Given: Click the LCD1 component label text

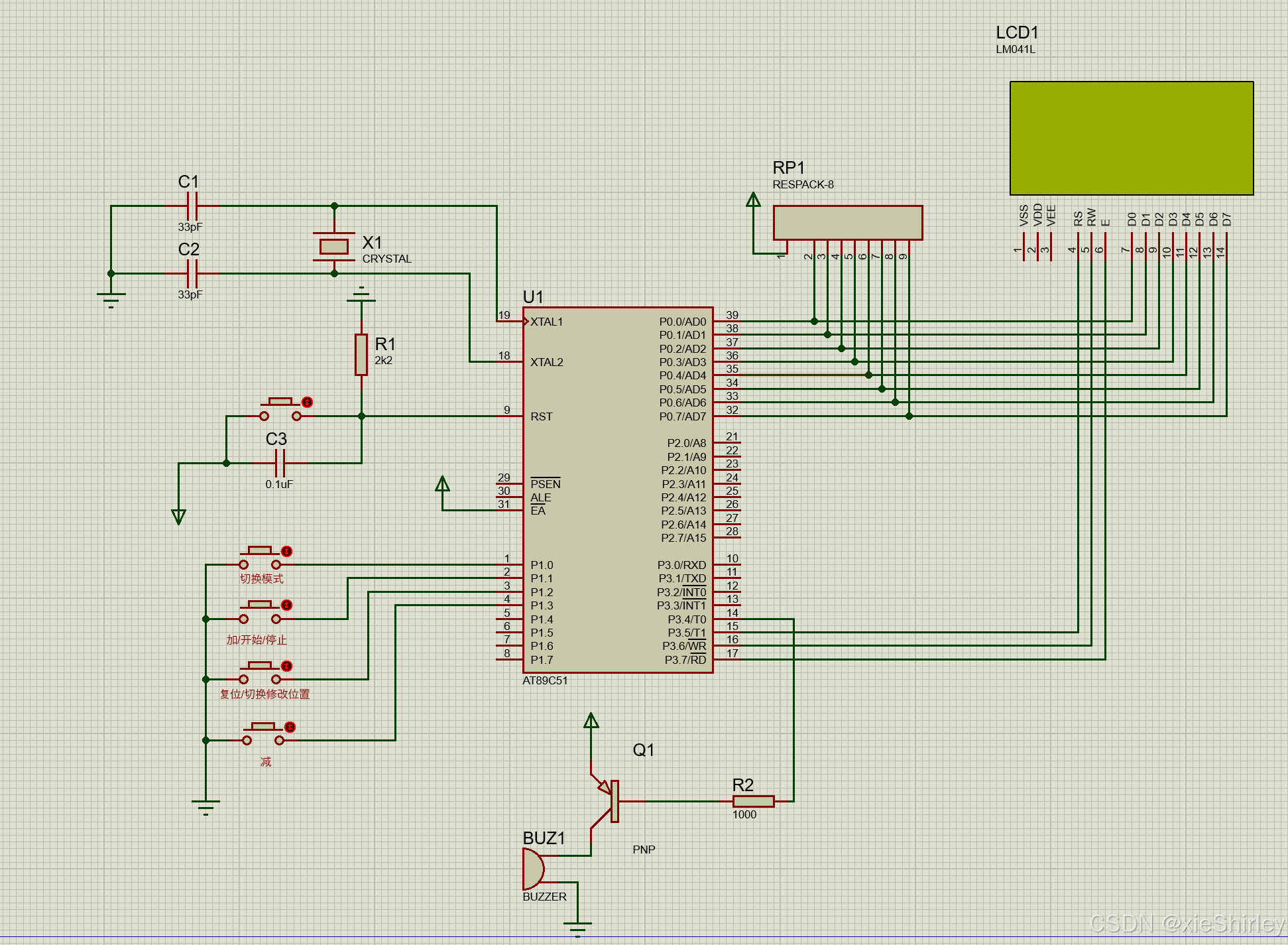Looking at the screenshot, I should tap(1017, 32).
